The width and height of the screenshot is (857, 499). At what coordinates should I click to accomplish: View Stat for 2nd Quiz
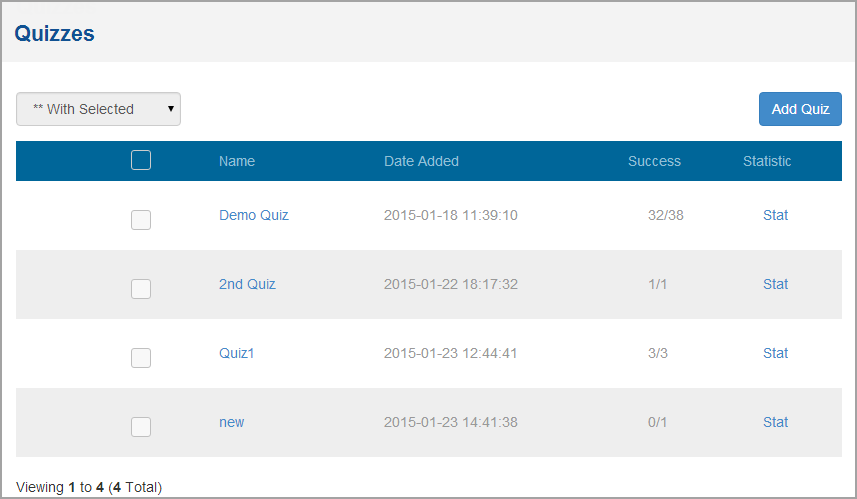pos(775,284)
